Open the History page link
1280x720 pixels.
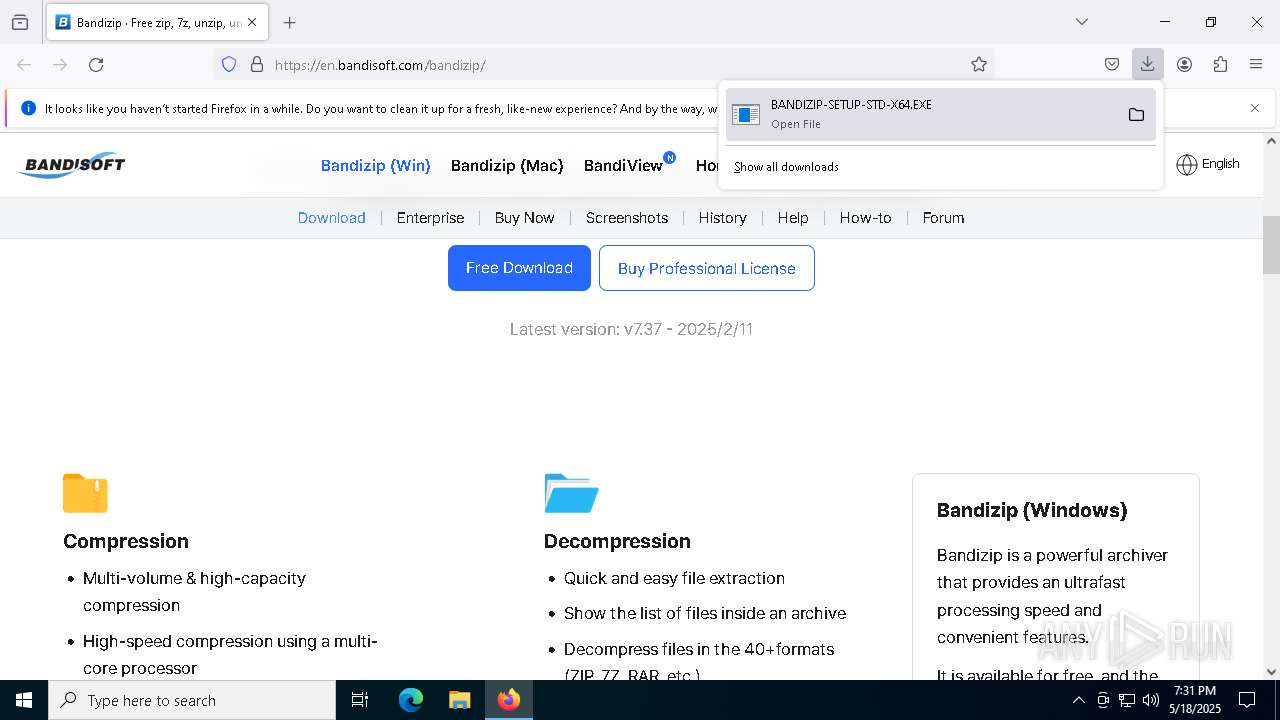click(722, 217)
